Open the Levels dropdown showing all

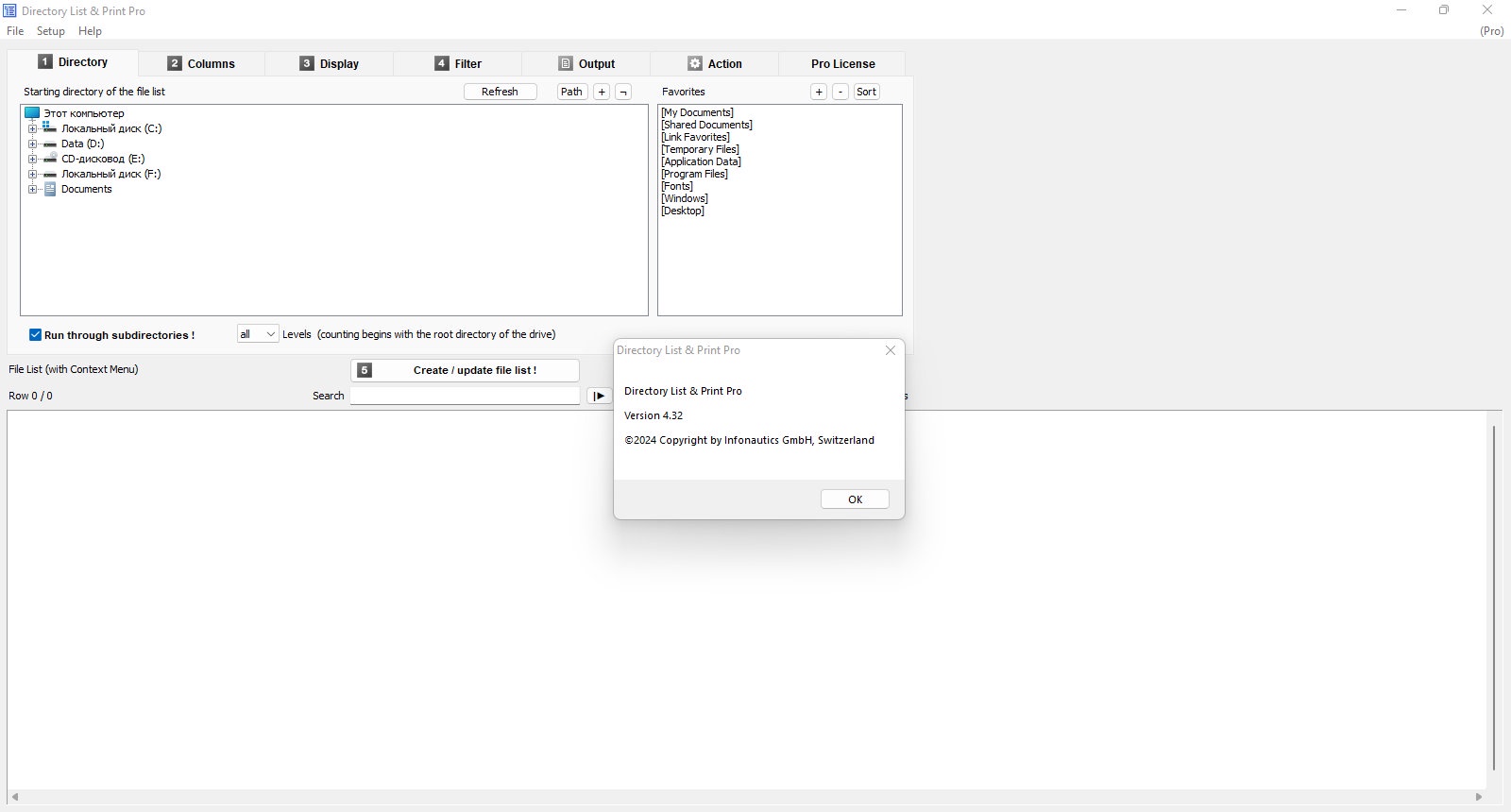(258, 334)
